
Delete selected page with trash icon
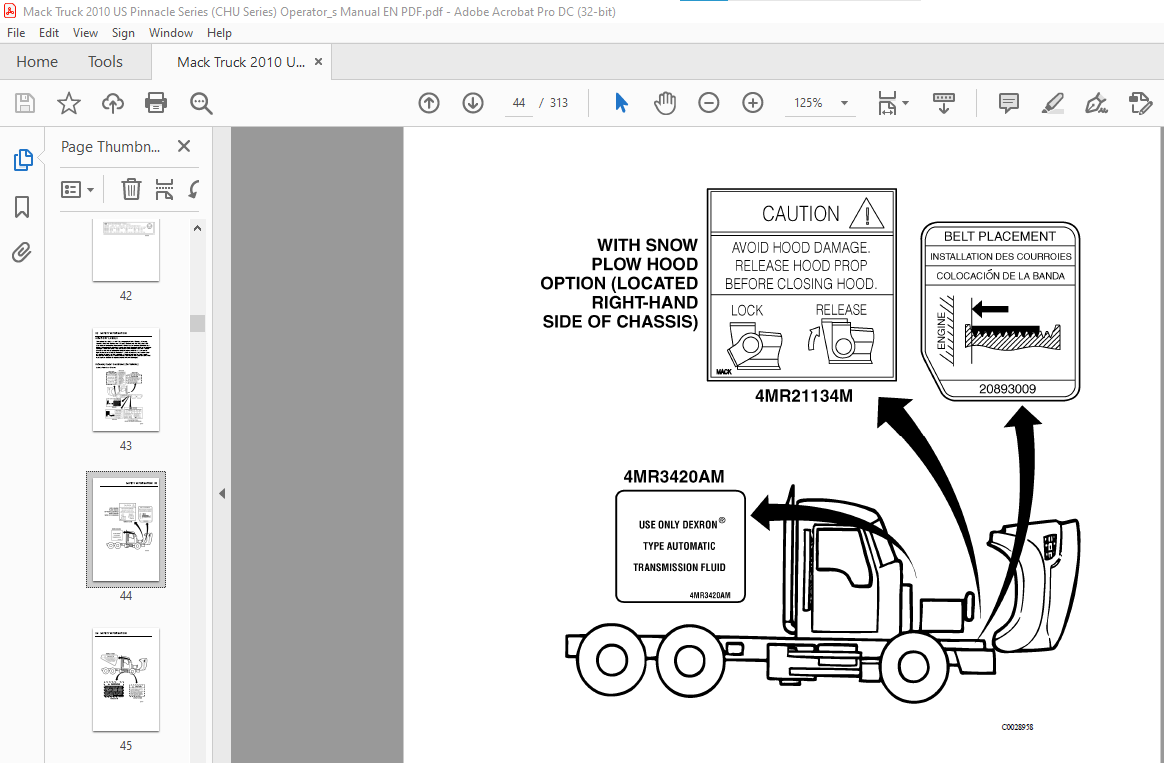click(x=131, y=189)
